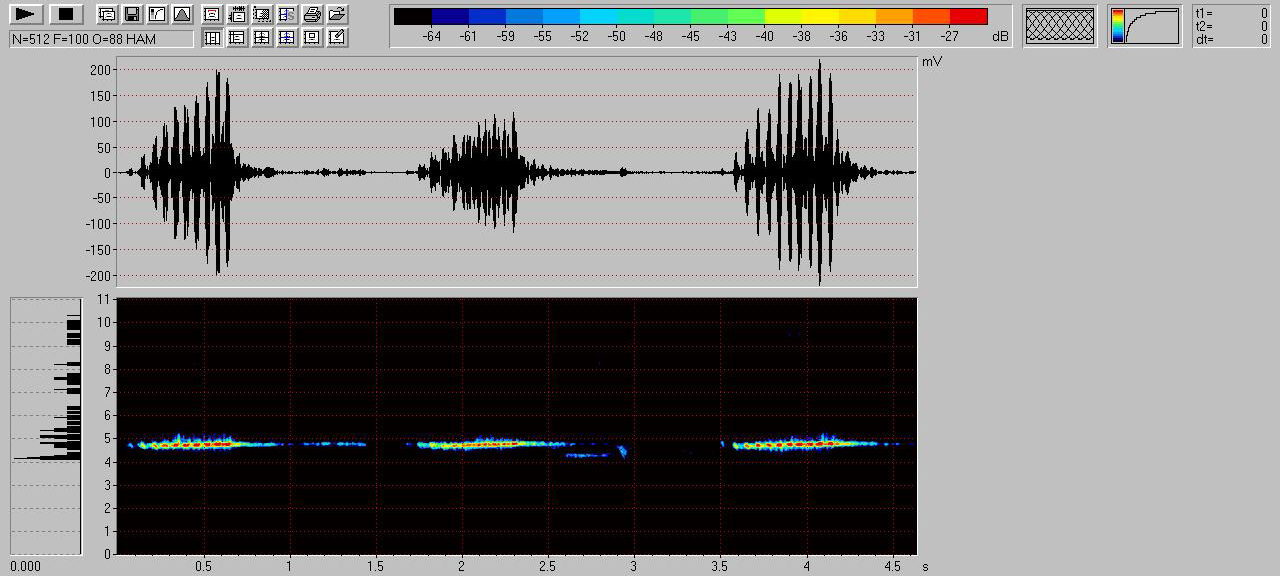1280x576 pixels.
Task: Click the yellow -40 dB segment on the color scale
Action: [782, 16]
